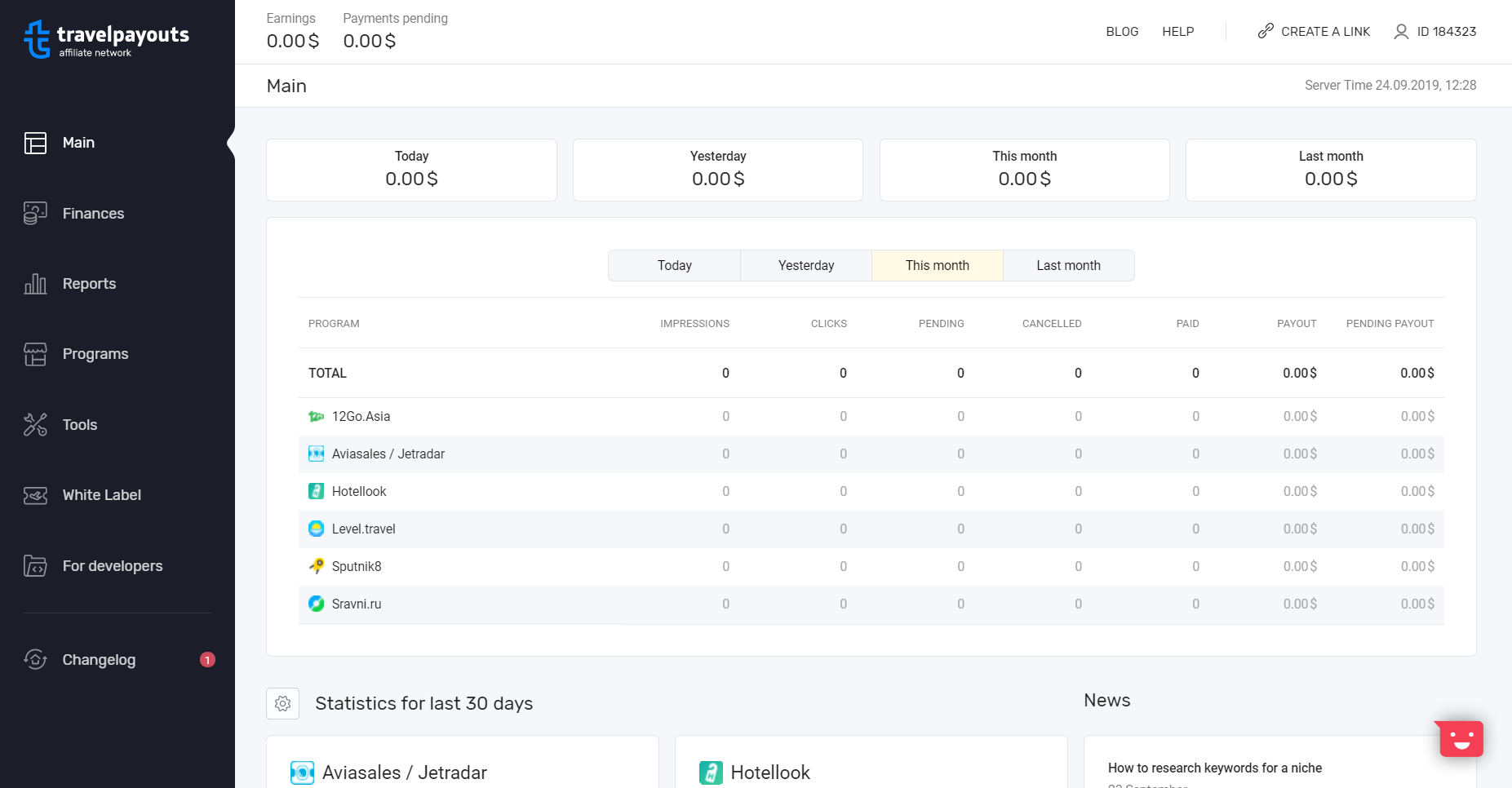Image resolution: width=1512 pixels, height=788 pixels.
Task: Click the chain link icon near Create a Link
Action: tap(1266, 31)
